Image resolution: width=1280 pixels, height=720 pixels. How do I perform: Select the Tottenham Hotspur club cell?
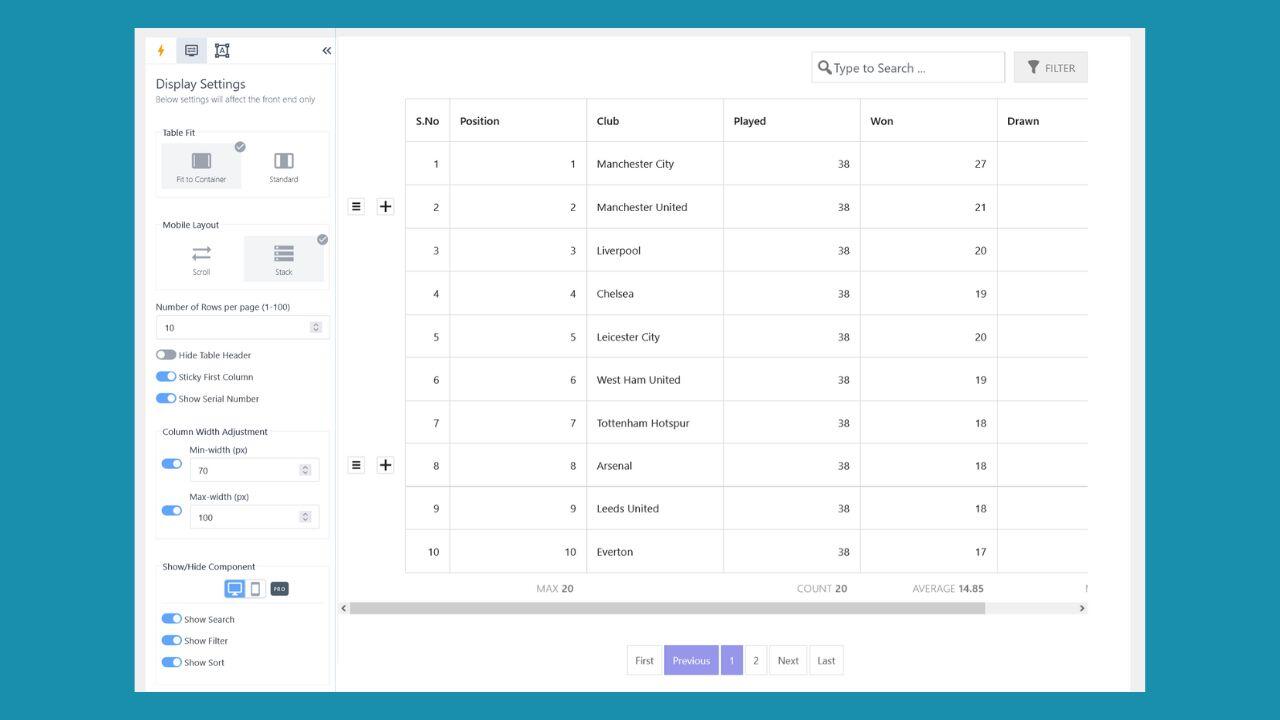[655, 423]
